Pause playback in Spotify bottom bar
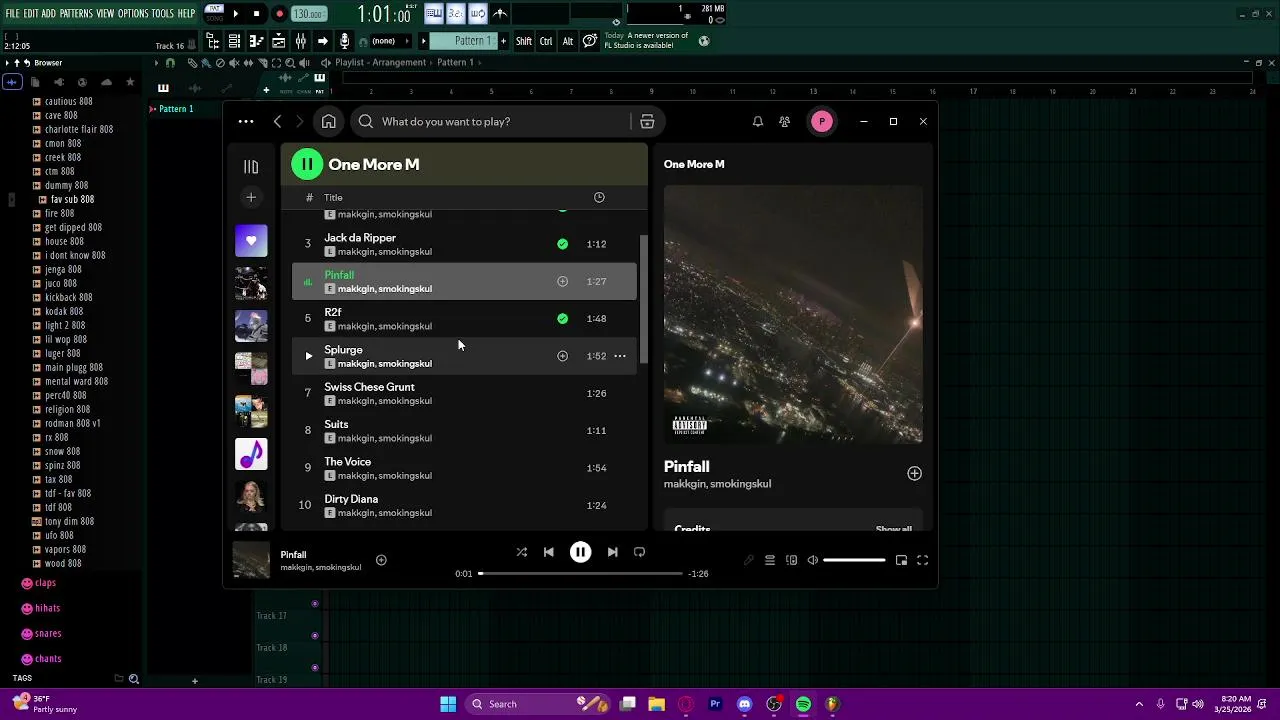Image resolution: width=1280 pixels, height=720 pixels. click(x=580, y=552)
